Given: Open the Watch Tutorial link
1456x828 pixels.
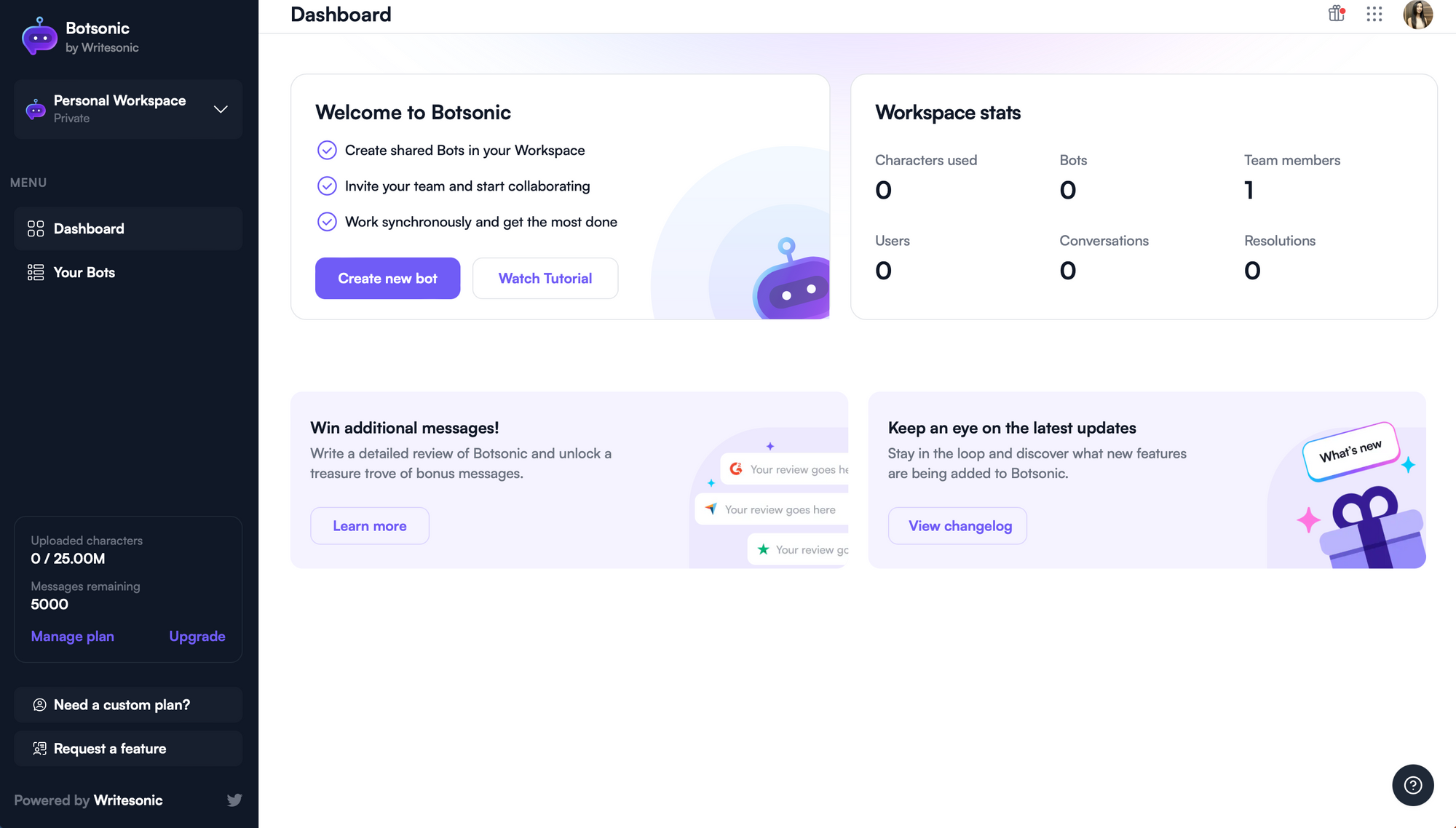Looking at the screenshot, I should 545,278.
